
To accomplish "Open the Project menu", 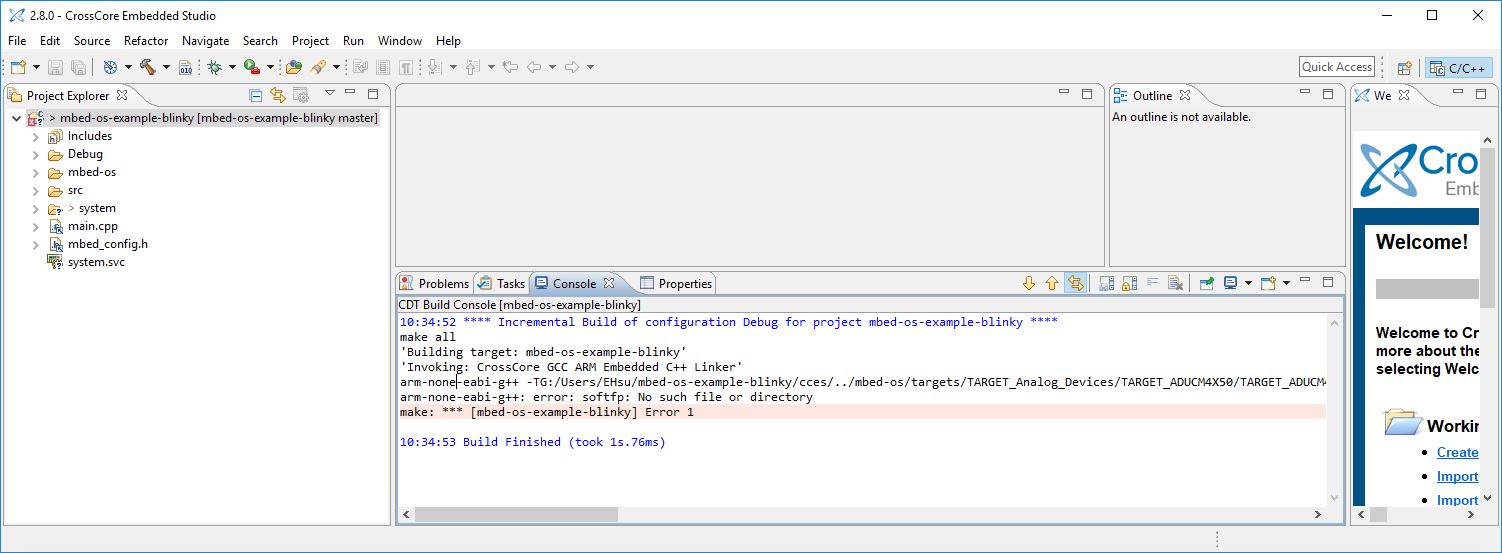I will pos(310,41).
